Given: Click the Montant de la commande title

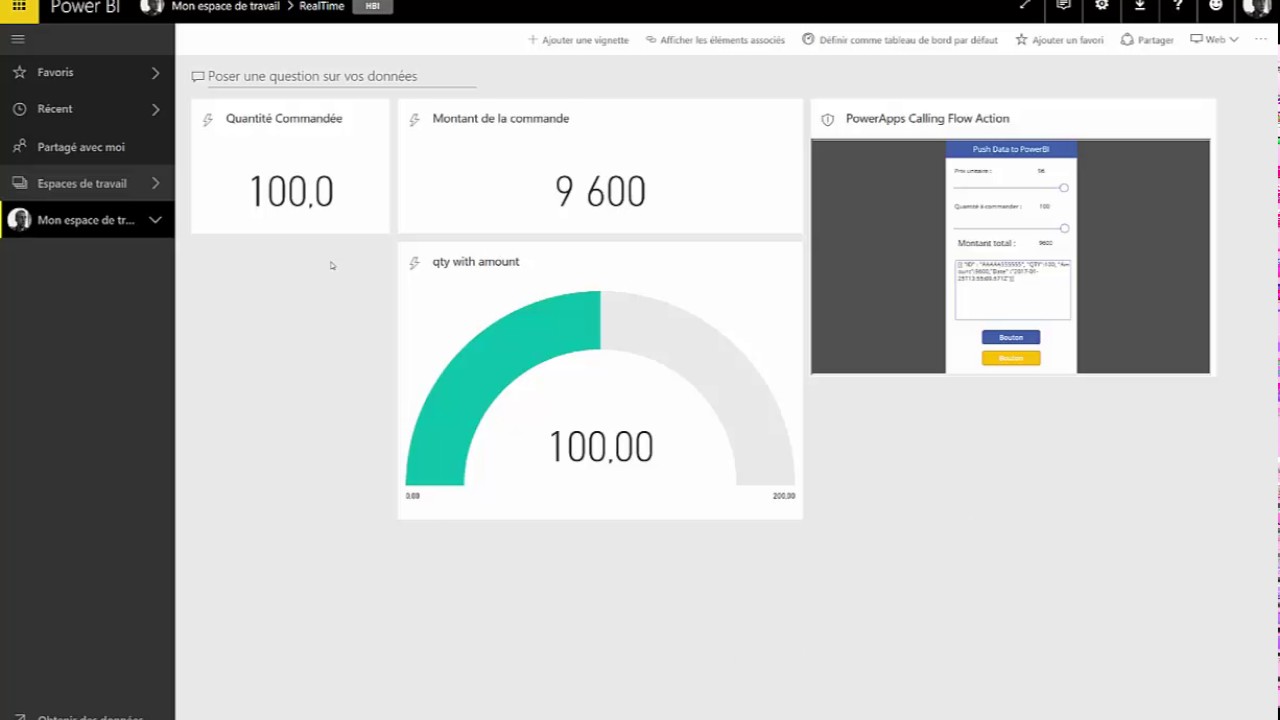Looking at the screenshot, I should pyautogui.click(x=501, y=118).
